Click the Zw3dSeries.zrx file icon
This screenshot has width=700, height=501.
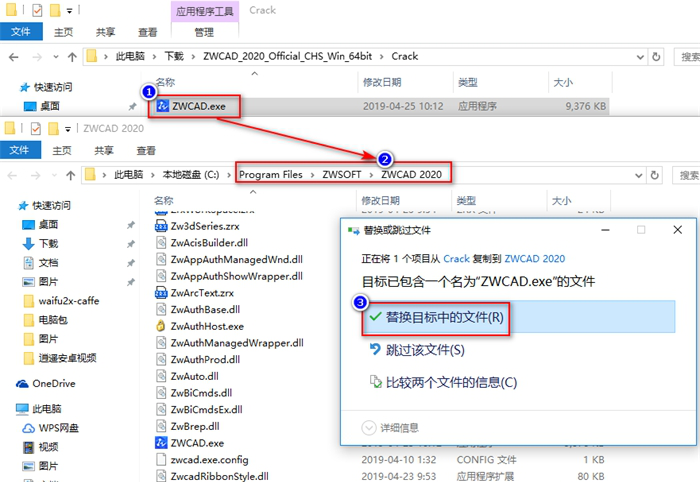tap(161, 226)
